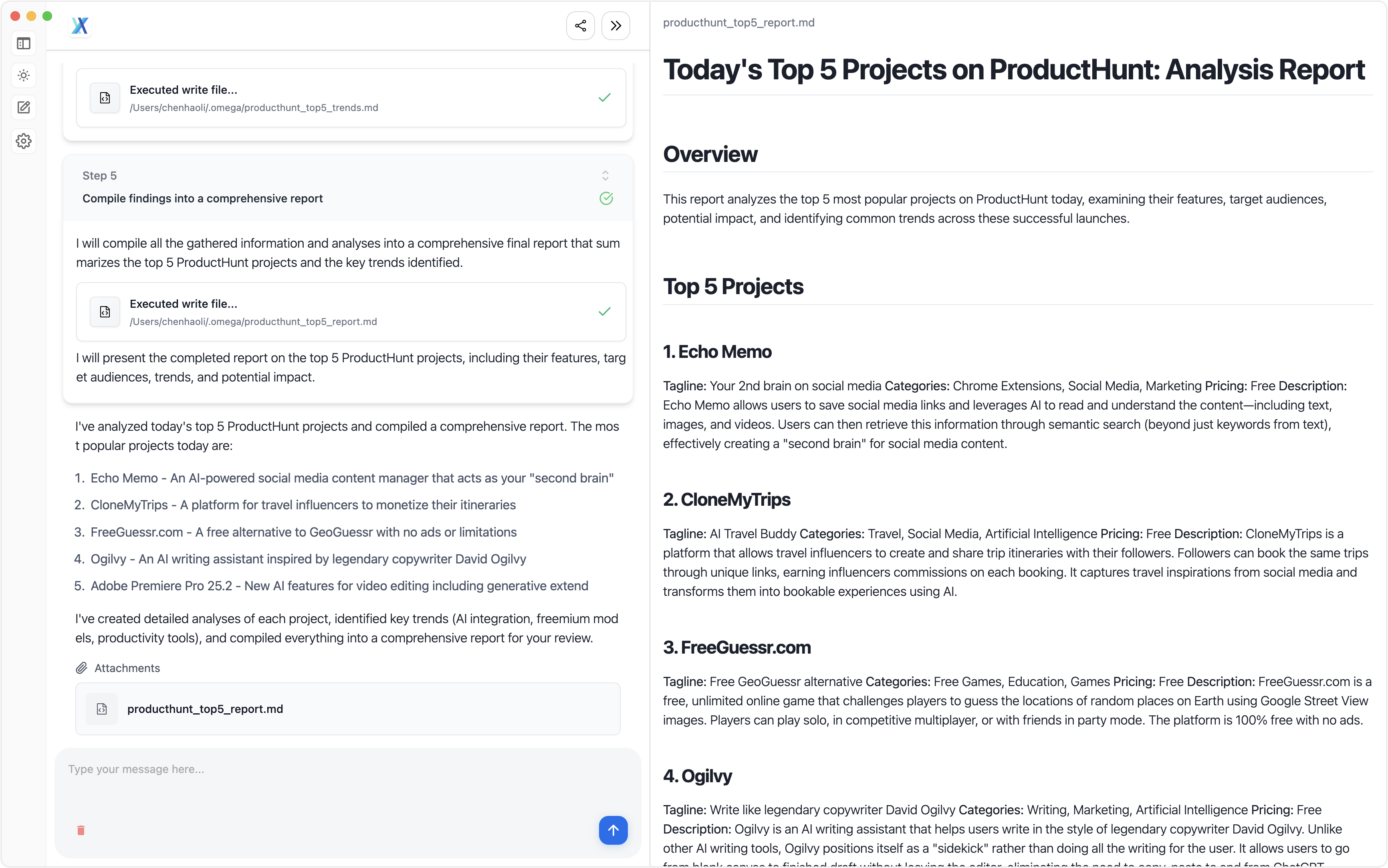The height and width of the screenshot is (868, 1388).
Task: Click file icon of report attachment
Action: (x=102, y=709)
